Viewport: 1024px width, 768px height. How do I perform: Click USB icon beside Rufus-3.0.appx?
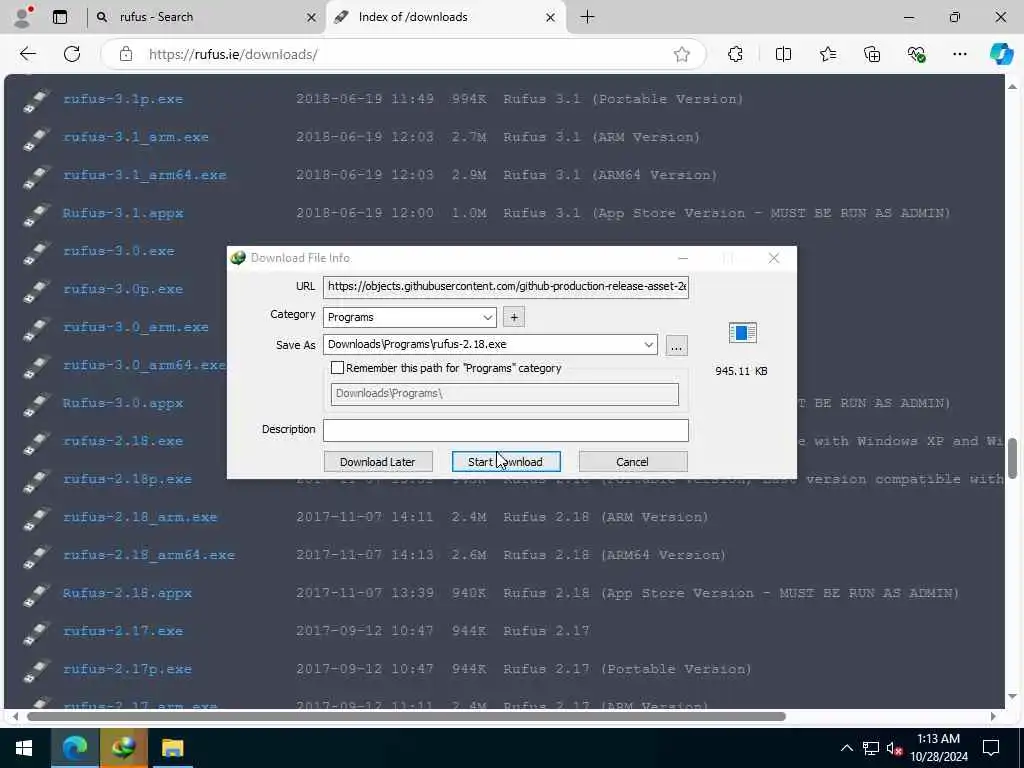36,404
